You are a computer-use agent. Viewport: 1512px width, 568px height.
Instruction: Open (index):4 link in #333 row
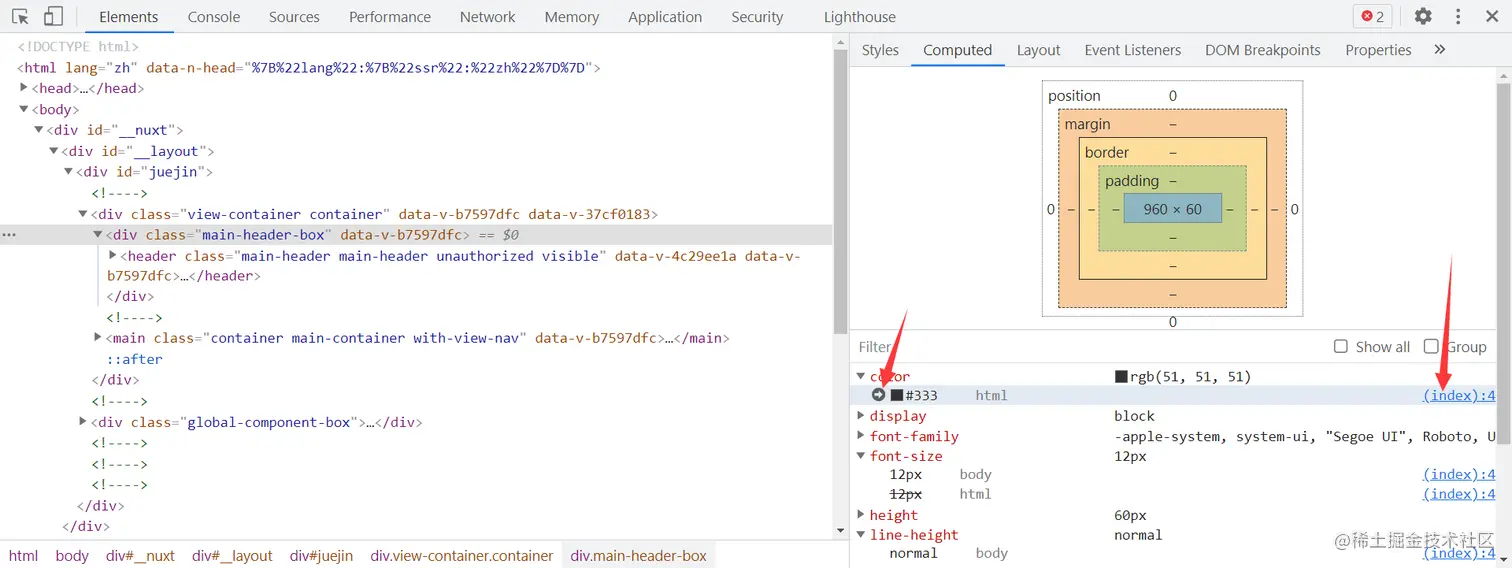coord(1459,395)
